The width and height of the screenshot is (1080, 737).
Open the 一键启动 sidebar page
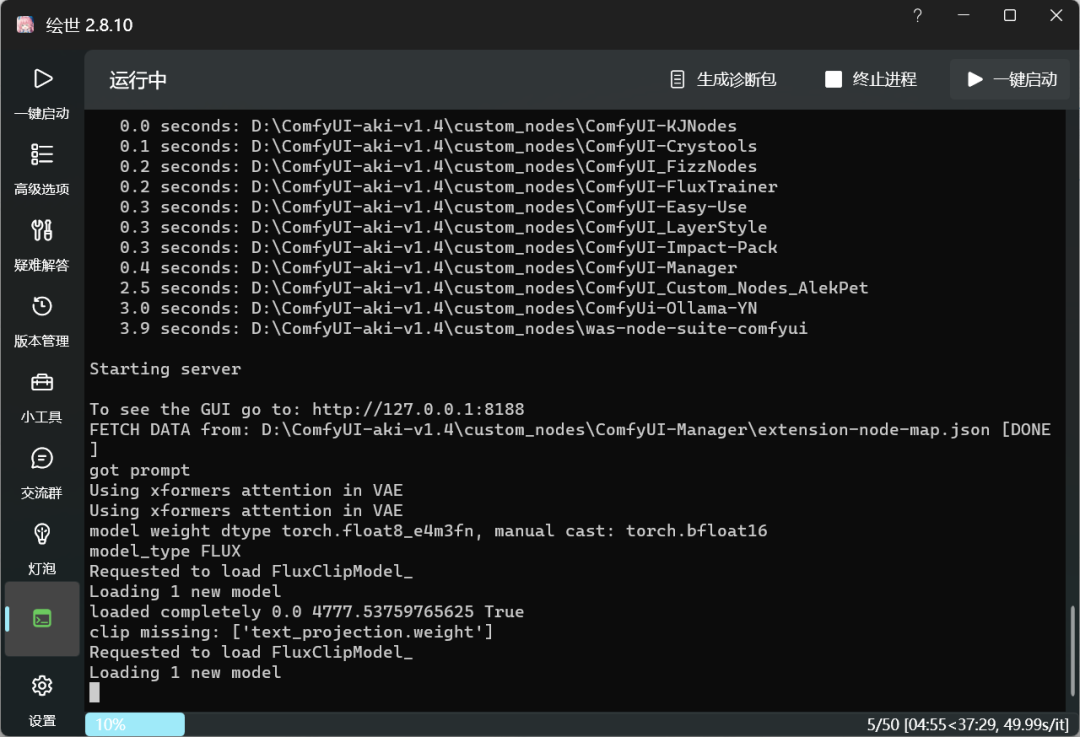pos(42,93)
